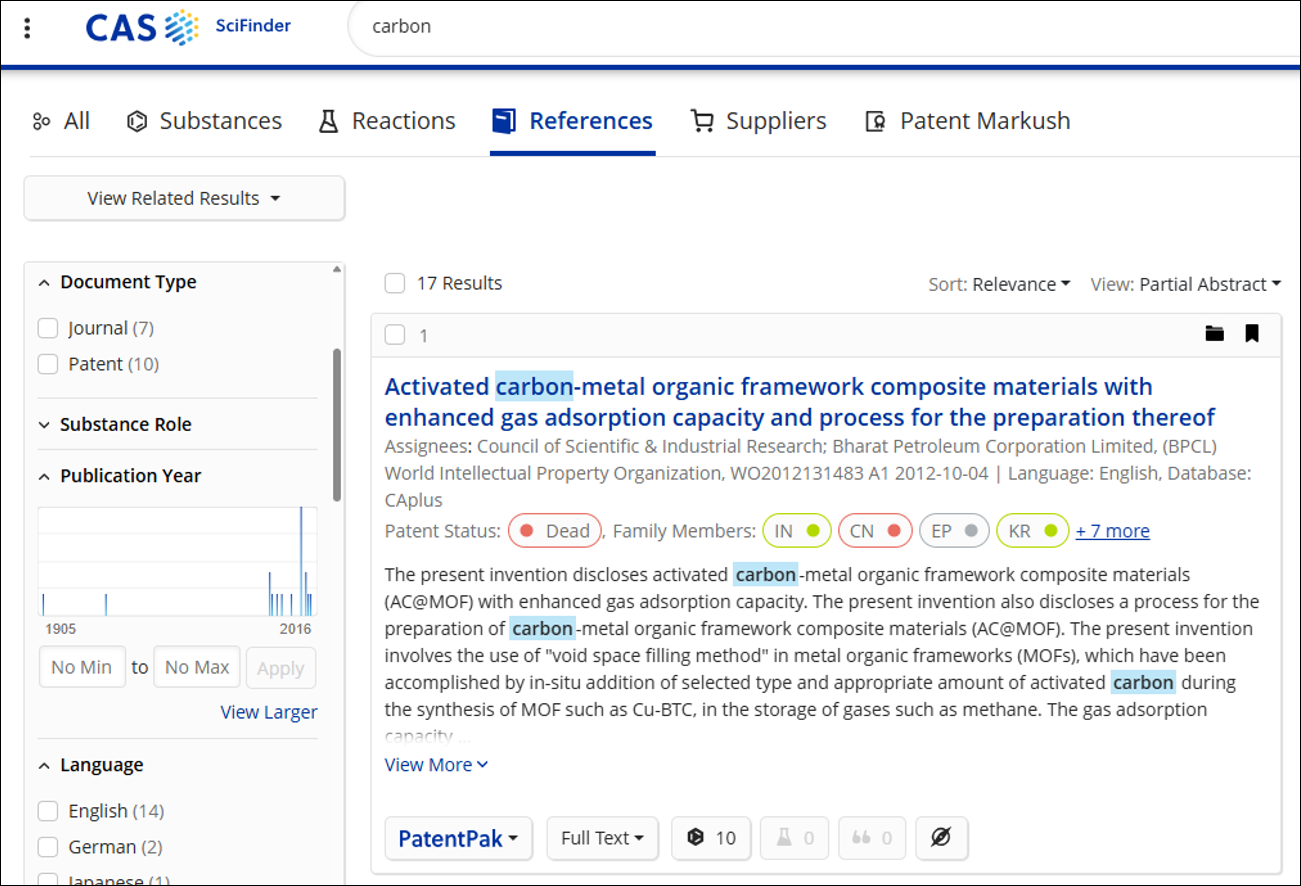Image resolution: width=1301 pixels, height=886 pixels.
Task: Check the Journal document type filter
Action: (48, 328)
